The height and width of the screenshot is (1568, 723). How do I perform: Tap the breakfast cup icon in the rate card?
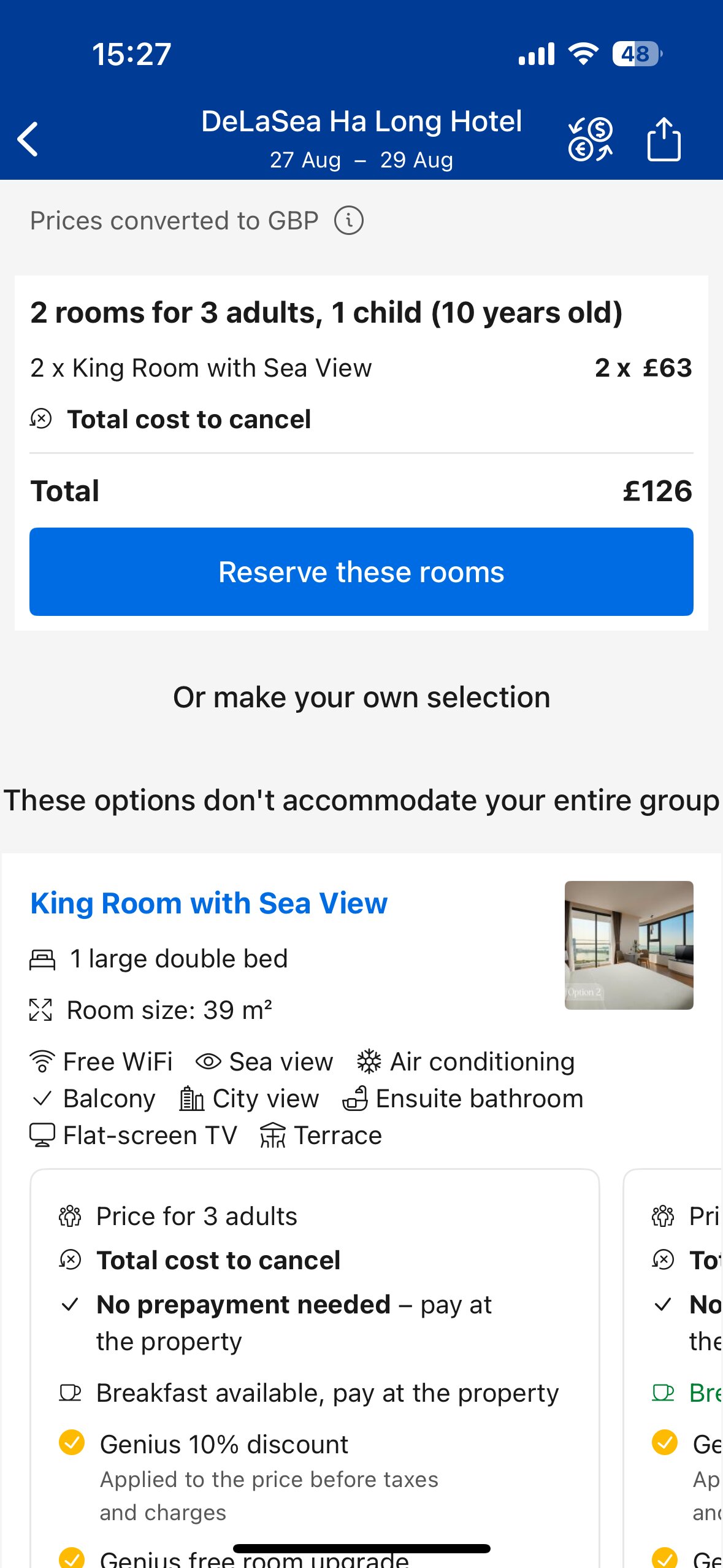[x=70, y=1393]
